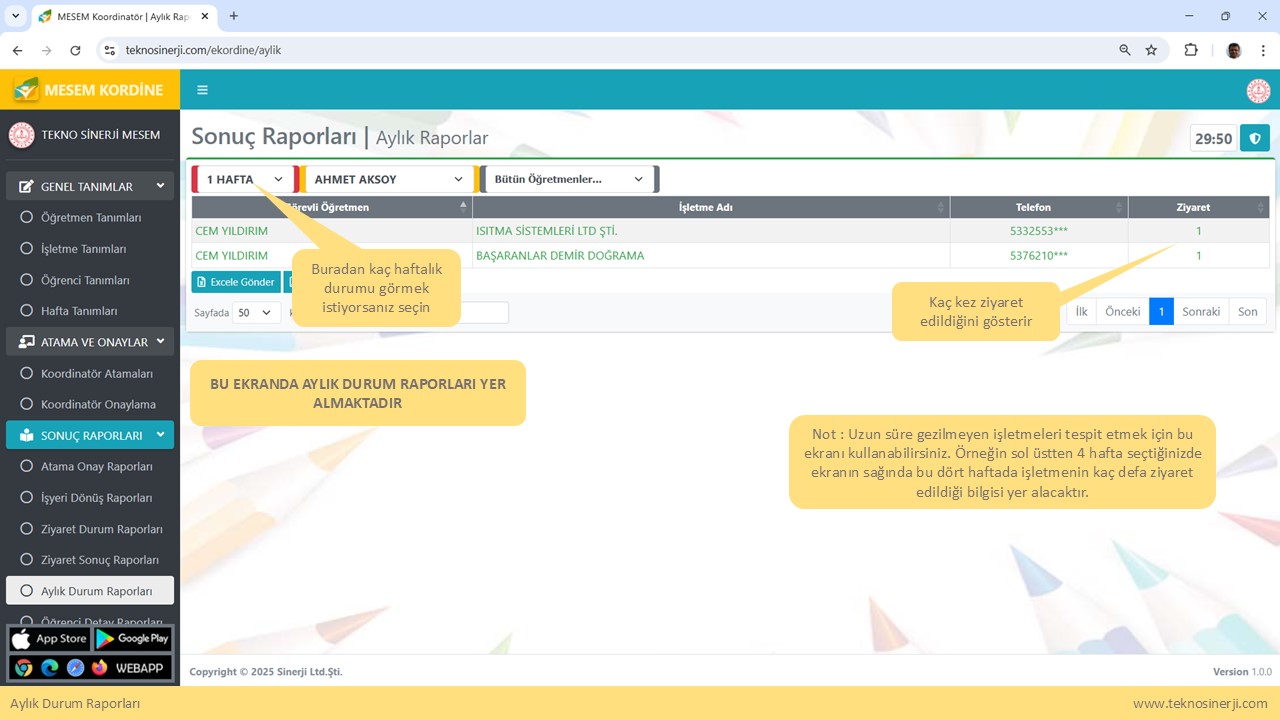Sort table by Ziyaret column header
Viewport: 1280px width, 720px height.
(1194, 207)
